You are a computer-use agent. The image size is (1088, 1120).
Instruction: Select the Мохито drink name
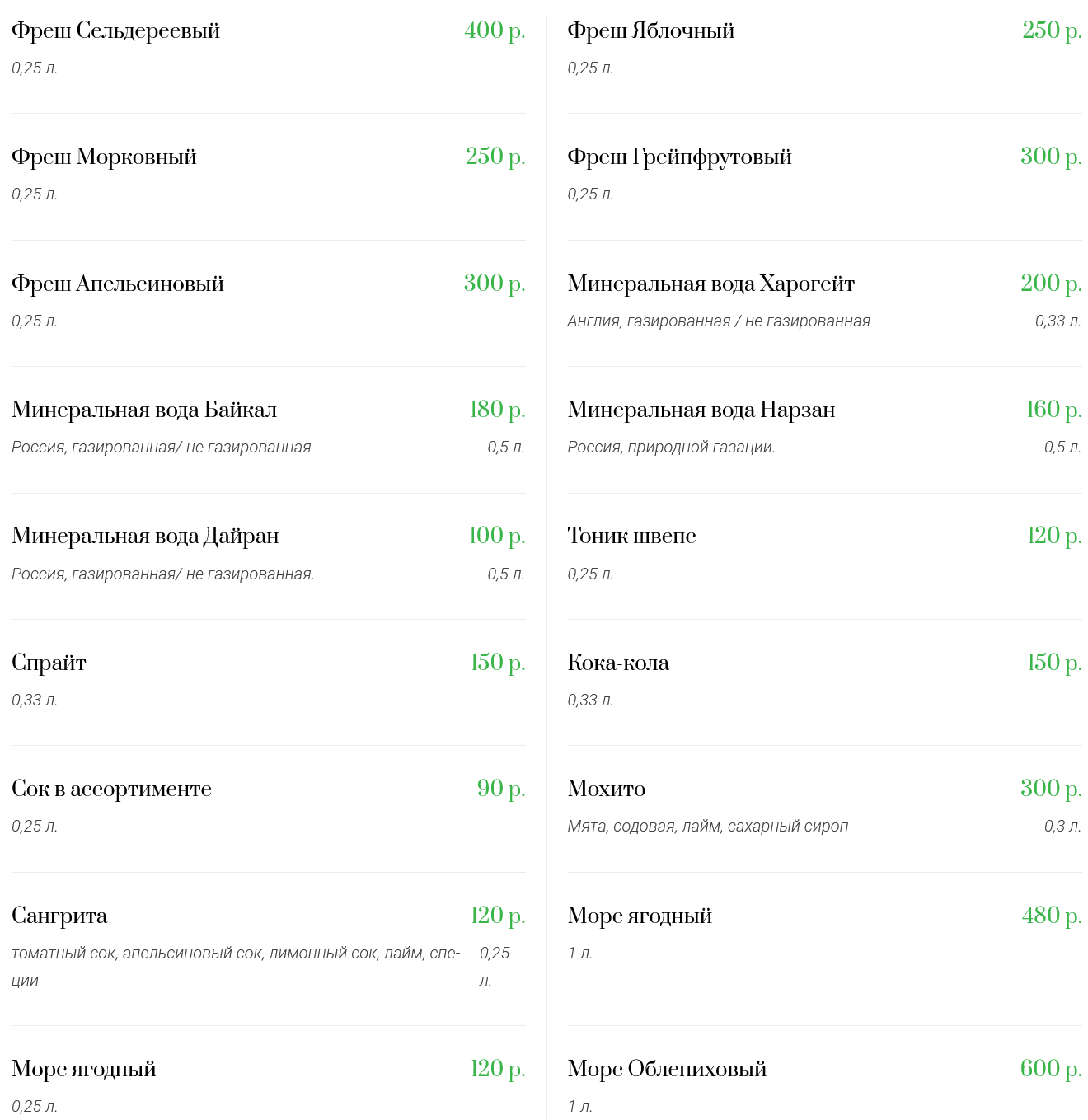tap(606, 789)
